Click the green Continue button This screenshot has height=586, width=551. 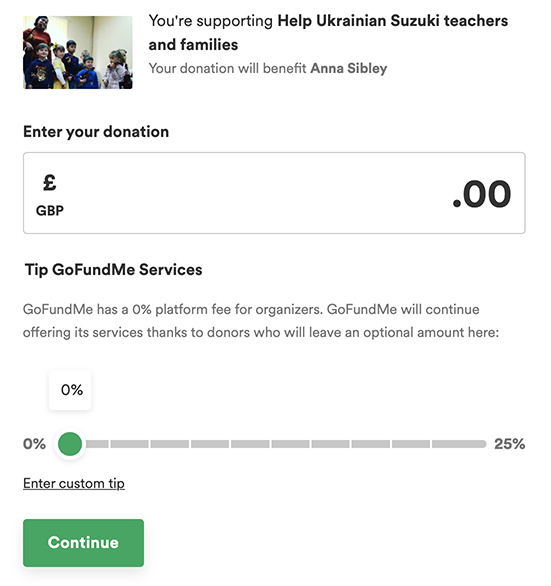point(83,543)
